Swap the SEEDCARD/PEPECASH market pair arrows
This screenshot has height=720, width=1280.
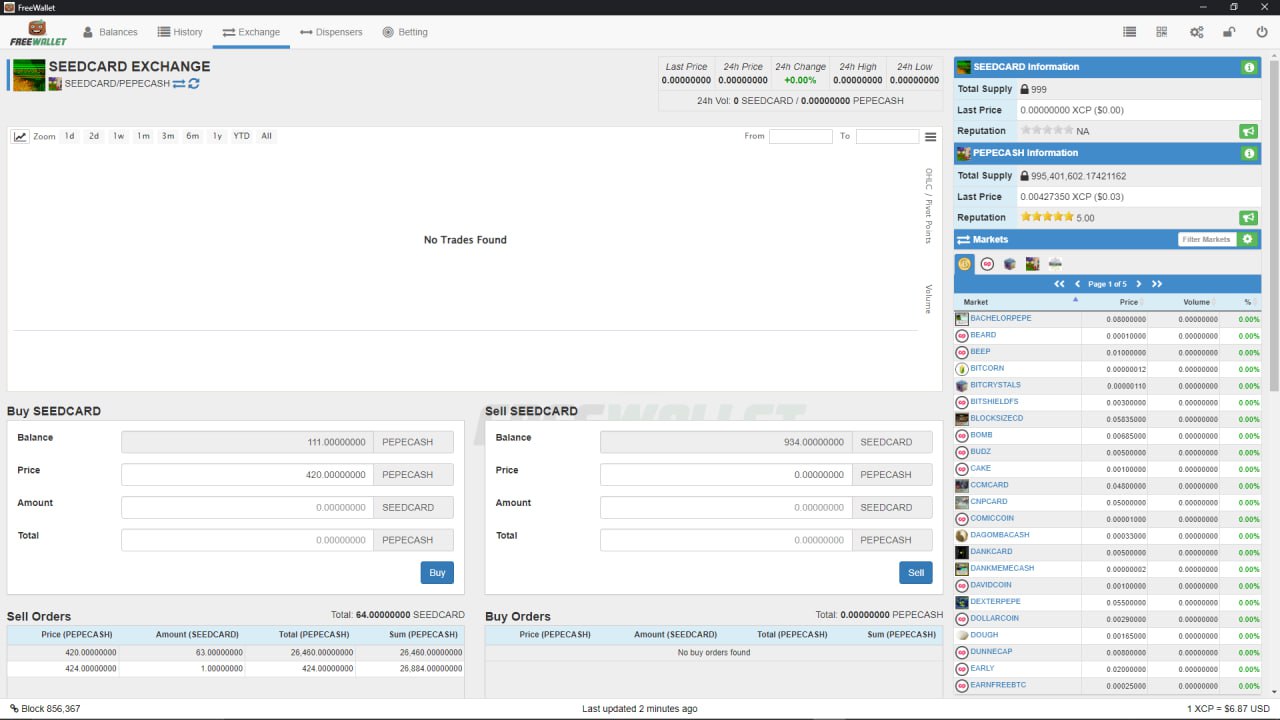pos(179,84)
